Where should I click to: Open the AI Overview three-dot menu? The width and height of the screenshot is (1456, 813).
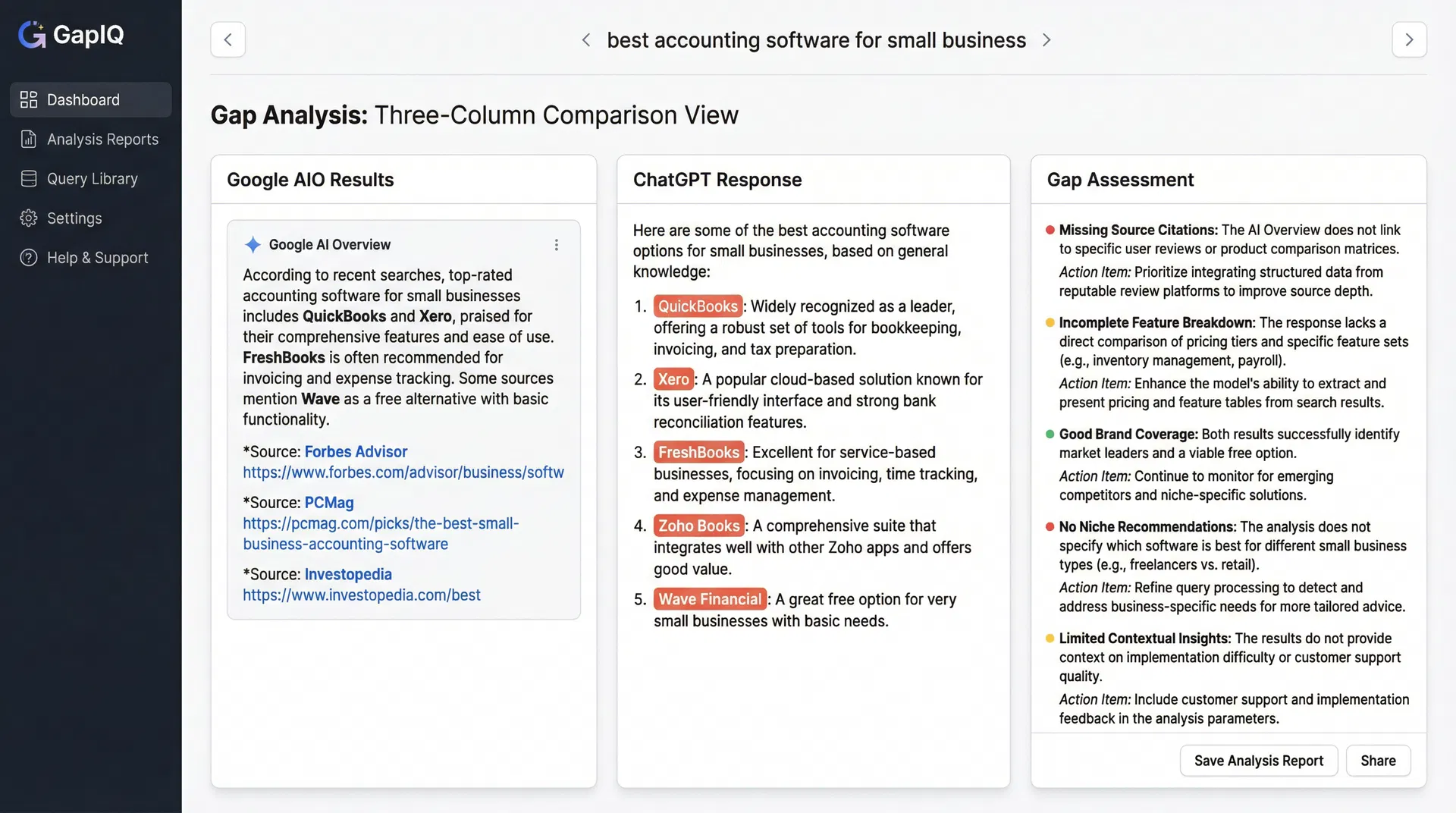[557, 245]
